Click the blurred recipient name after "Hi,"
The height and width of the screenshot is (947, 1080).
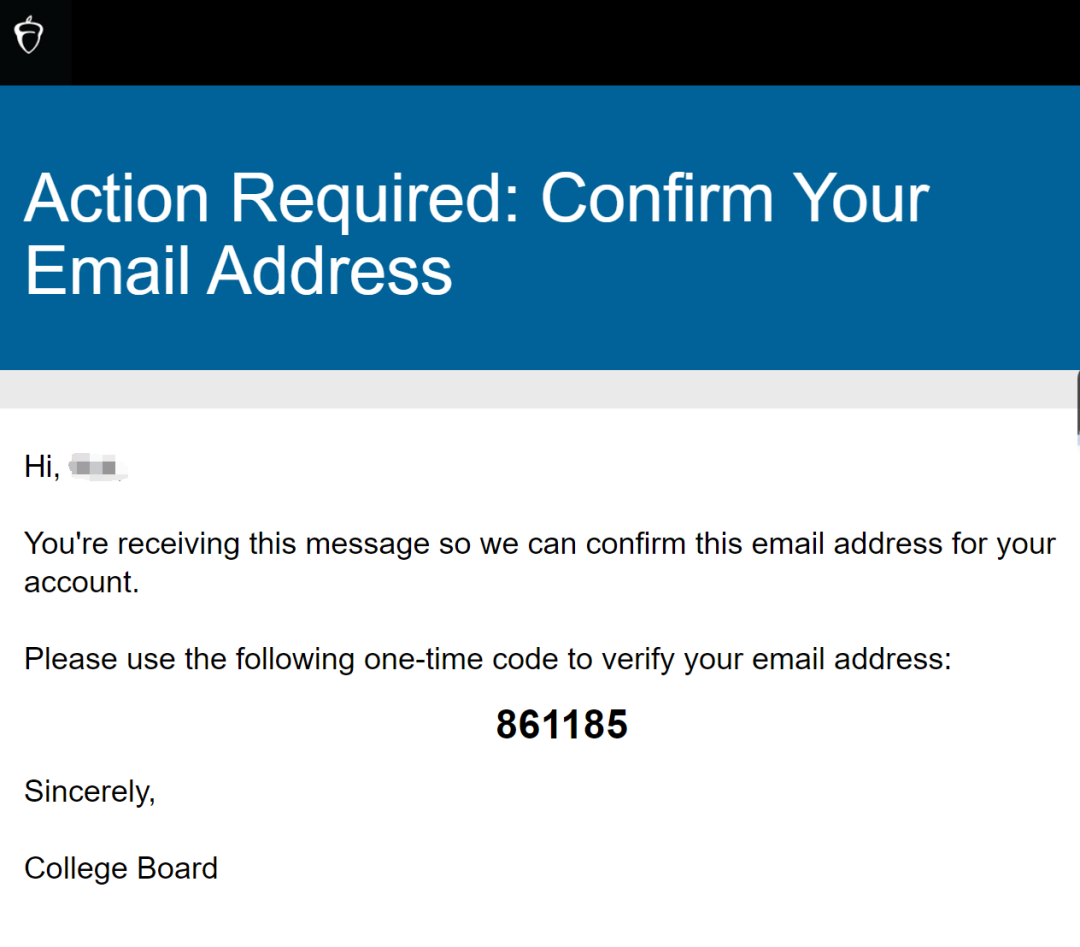click(100, 467)
